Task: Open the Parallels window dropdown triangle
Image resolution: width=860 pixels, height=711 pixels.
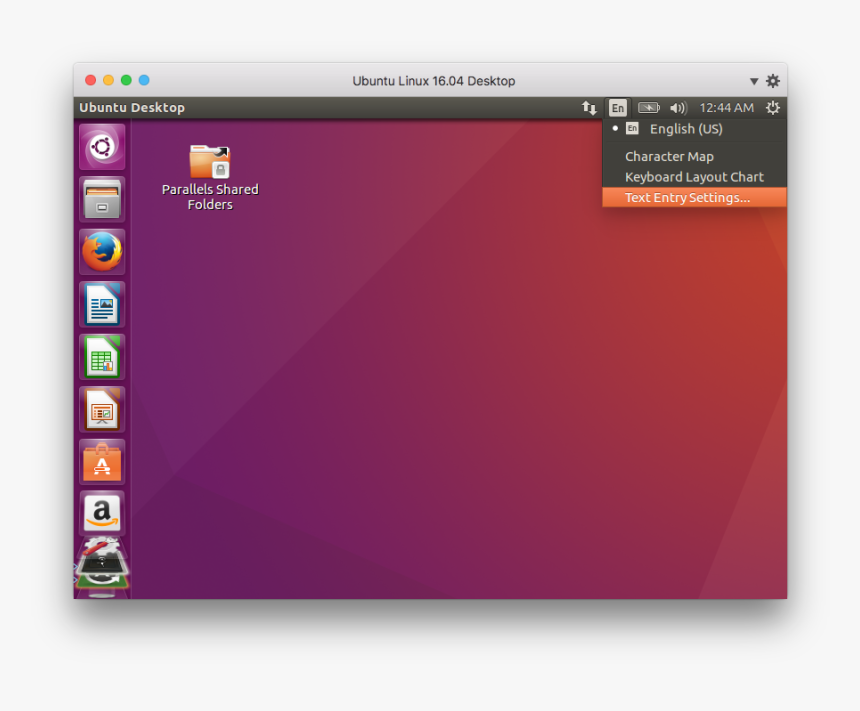Action: click(x=754, y=81)
